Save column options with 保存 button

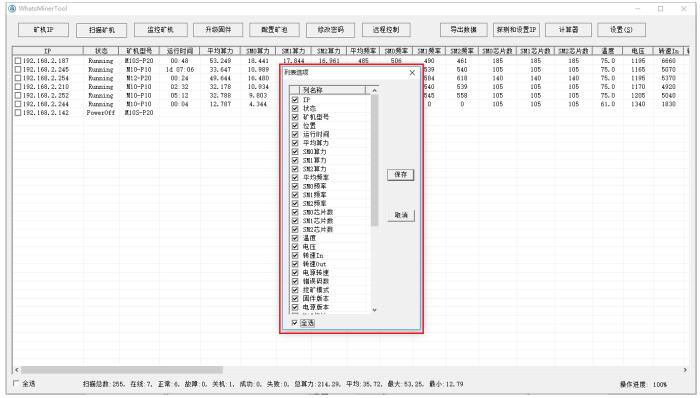click(400, 174)
